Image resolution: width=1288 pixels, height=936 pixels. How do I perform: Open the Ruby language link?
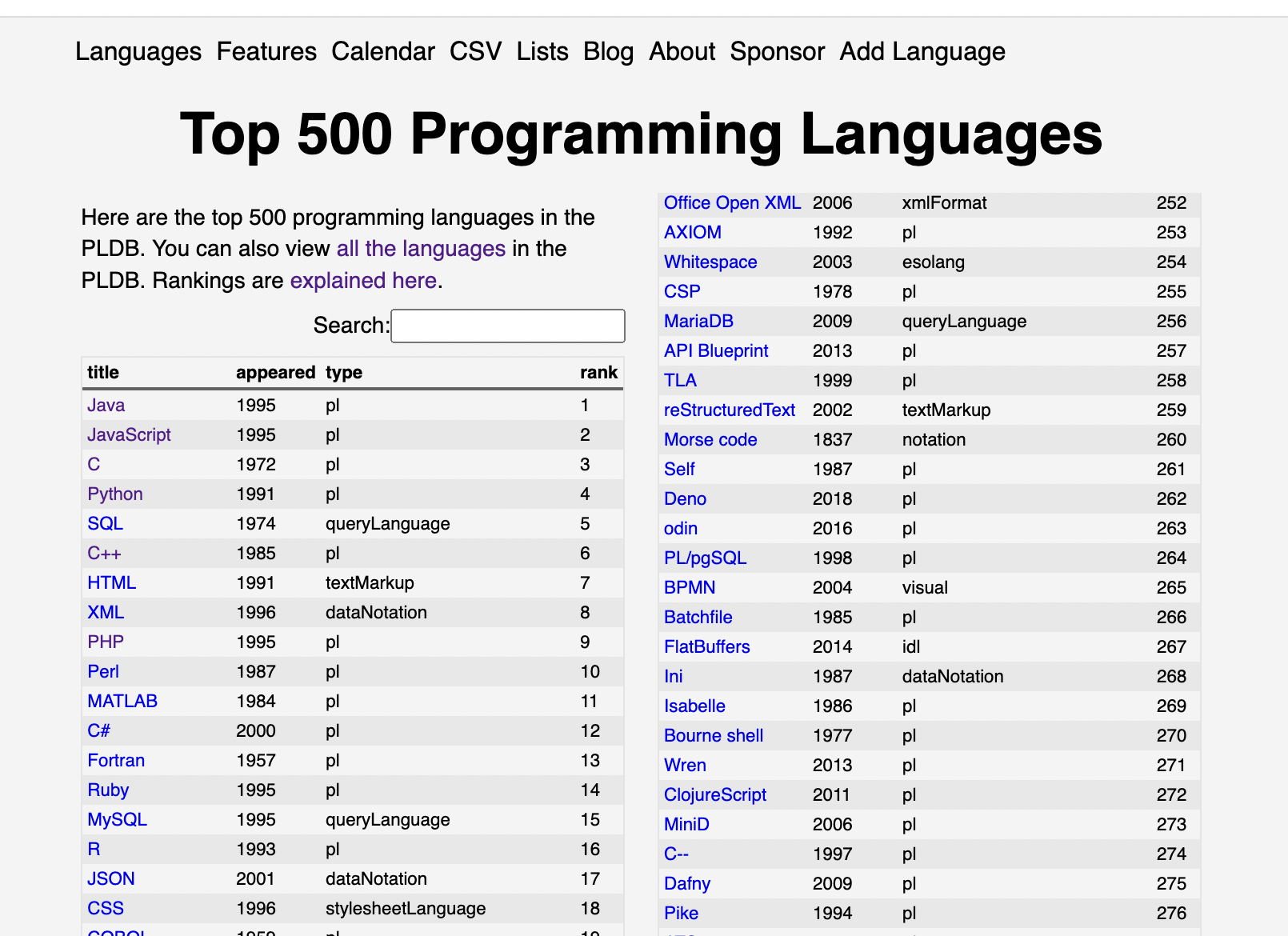click(x=108, y=790)
